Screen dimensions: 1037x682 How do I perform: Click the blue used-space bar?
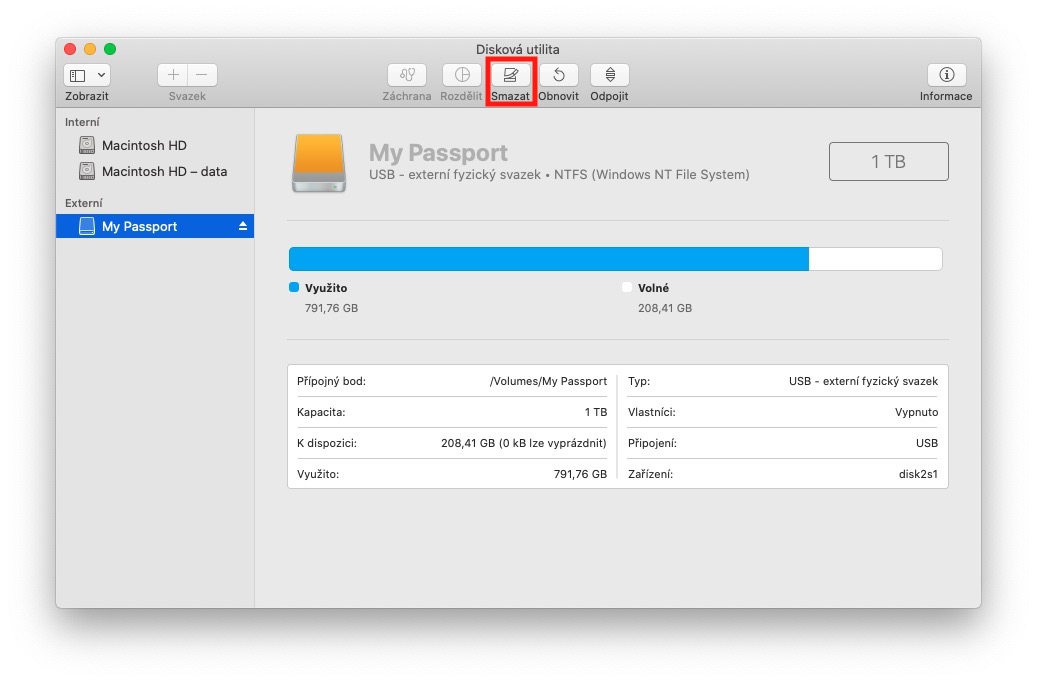pos(549,259)
